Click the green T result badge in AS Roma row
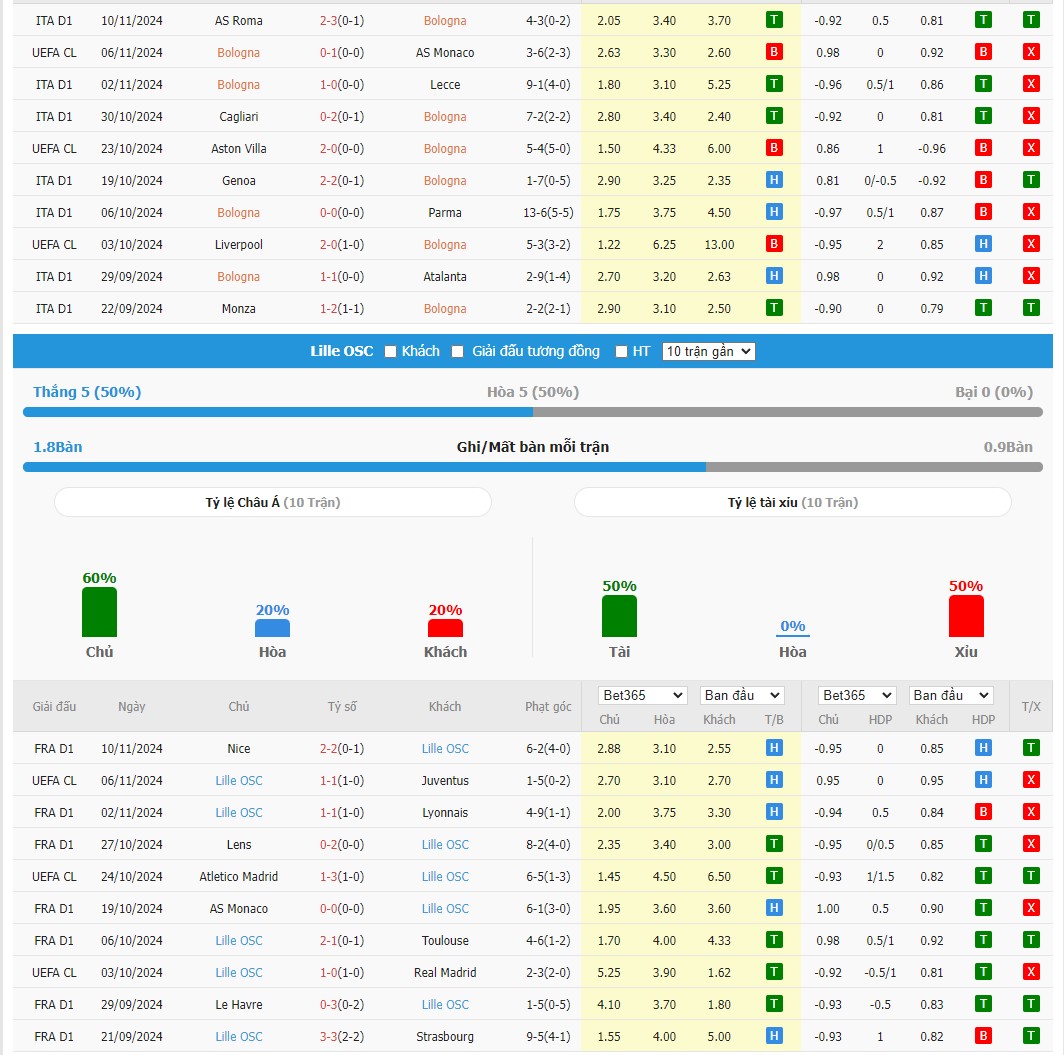 pos(774,20)
